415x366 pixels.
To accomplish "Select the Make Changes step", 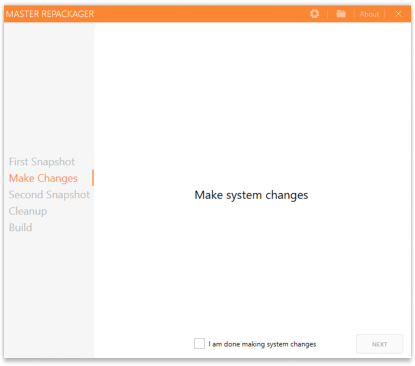I will 43,178.
